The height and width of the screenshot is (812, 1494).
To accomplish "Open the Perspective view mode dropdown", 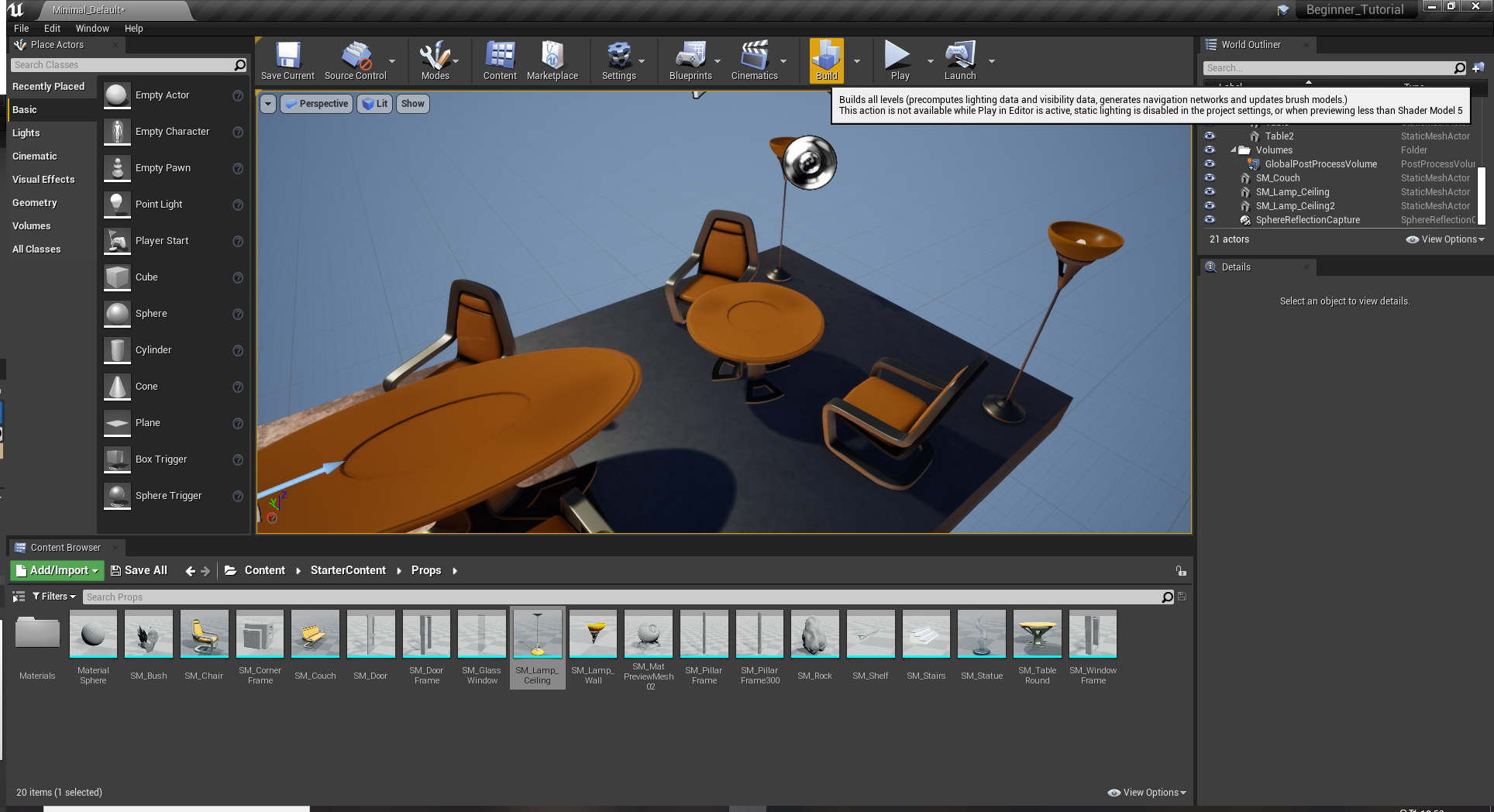I will click(316, 104).
